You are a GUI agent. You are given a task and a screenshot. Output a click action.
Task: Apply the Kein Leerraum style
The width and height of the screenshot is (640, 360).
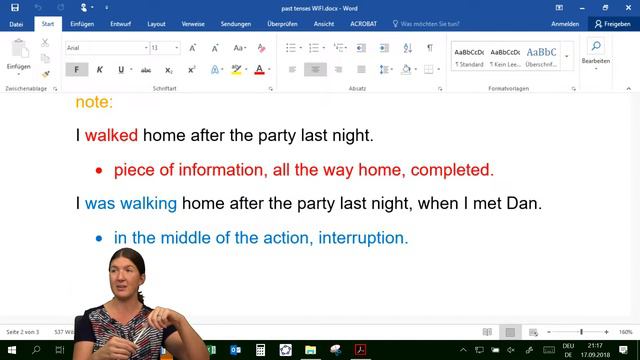(505, 57)
